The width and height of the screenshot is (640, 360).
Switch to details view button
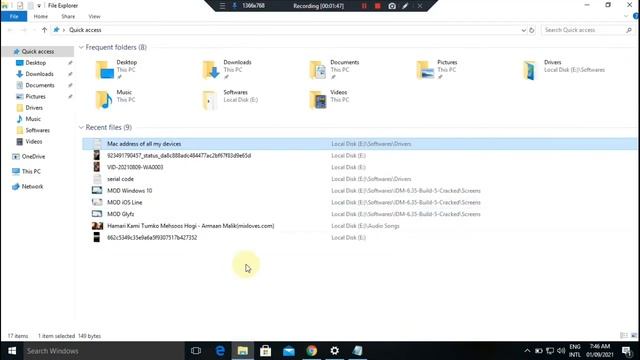pos(624,336)
